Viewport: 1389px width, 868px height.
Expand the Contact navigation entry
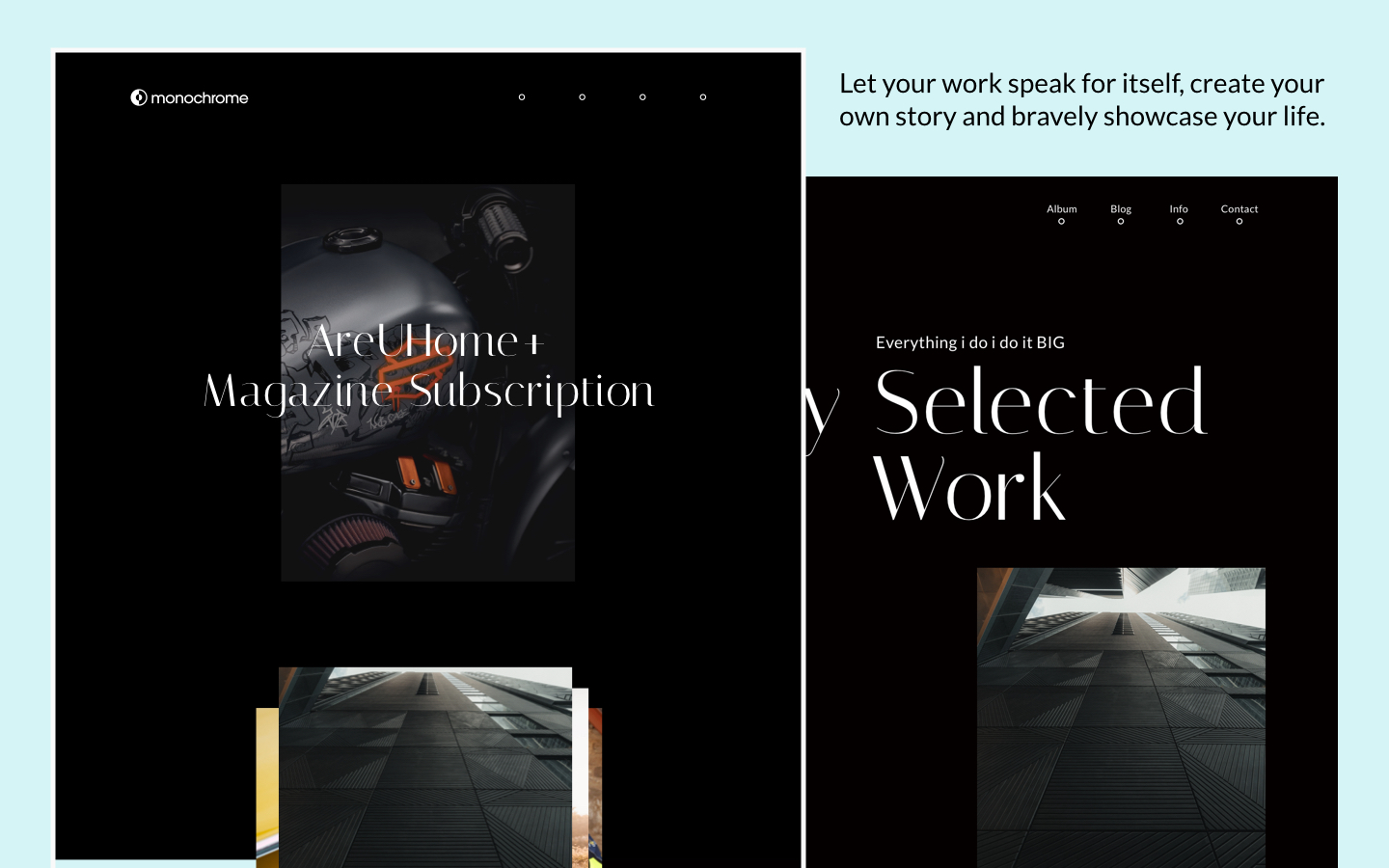point(1239,208)
